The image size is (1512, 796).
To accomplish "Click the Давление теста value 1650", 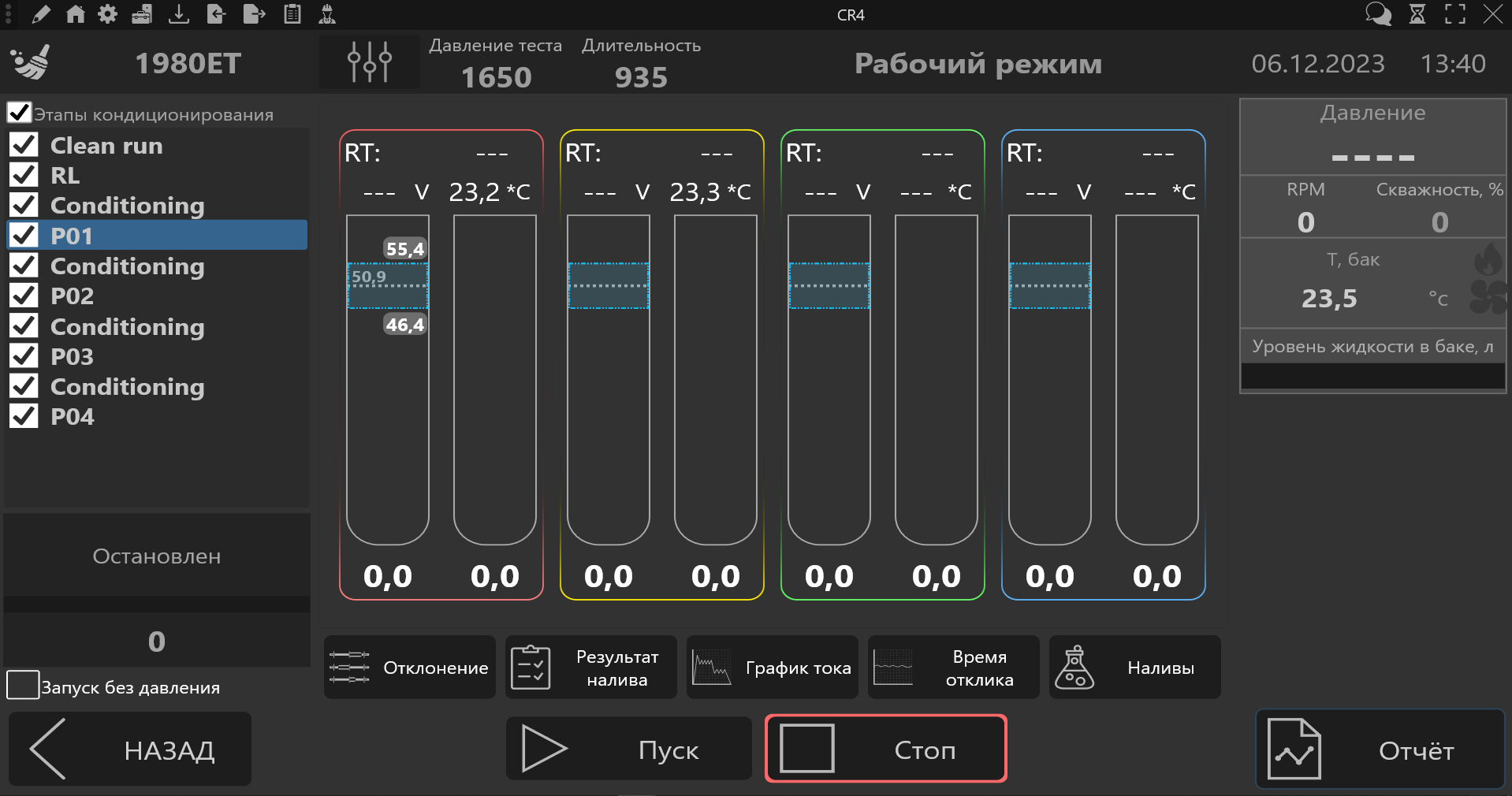I will point(497,77).
